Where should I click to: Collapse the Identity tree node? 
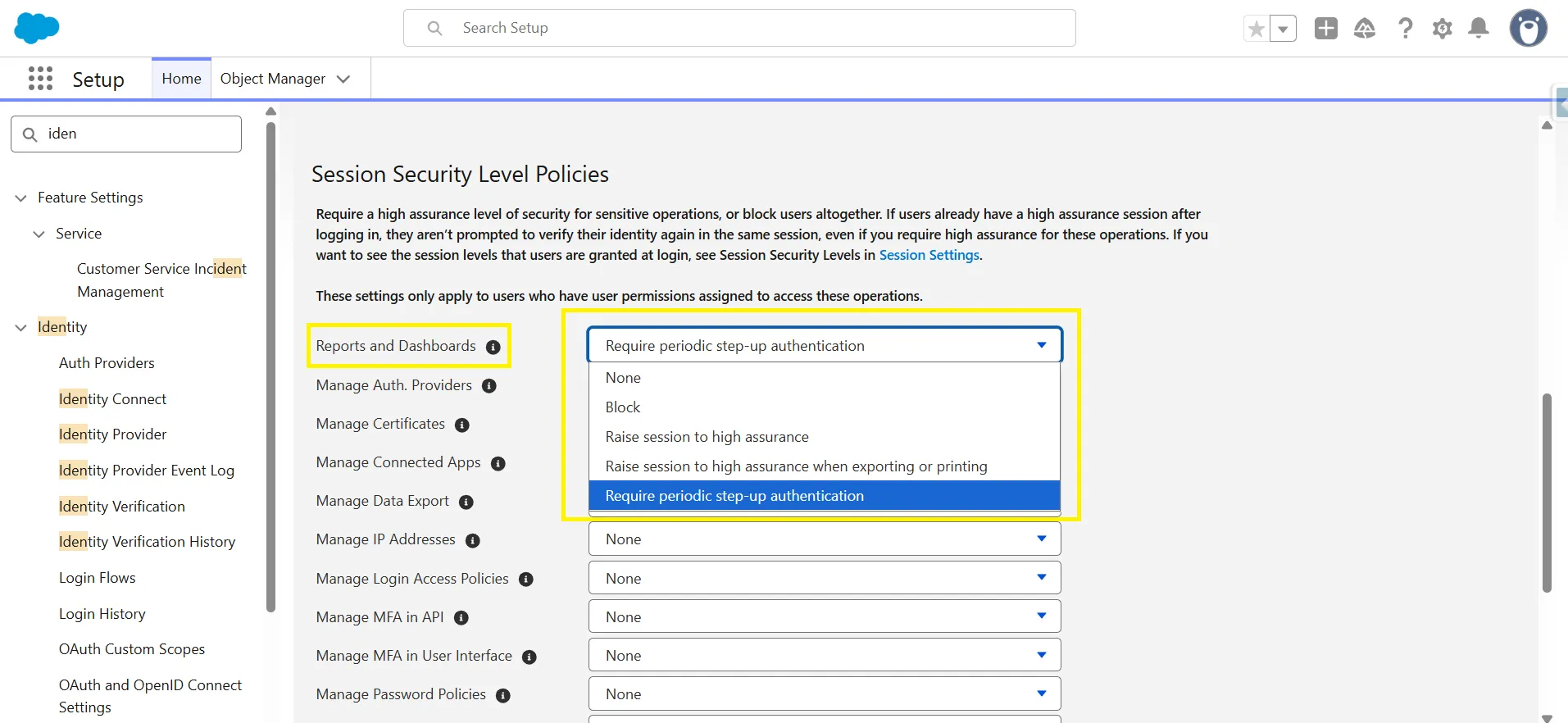pyautogui.click(x=21, y=327)
